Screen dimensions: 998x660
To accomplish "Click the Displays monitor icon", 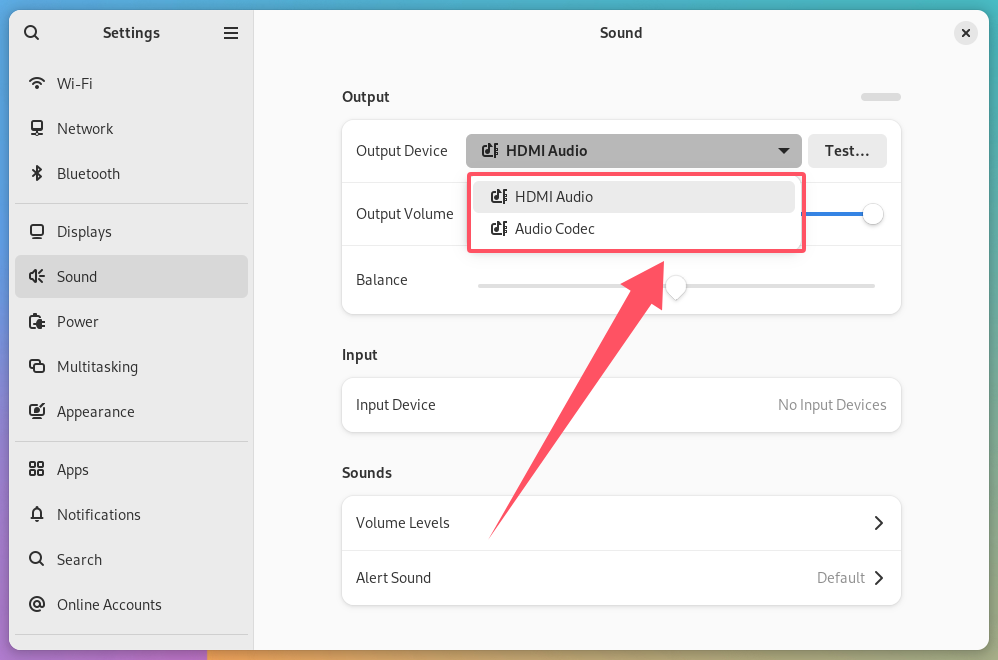I will click(x=37, y=232).
